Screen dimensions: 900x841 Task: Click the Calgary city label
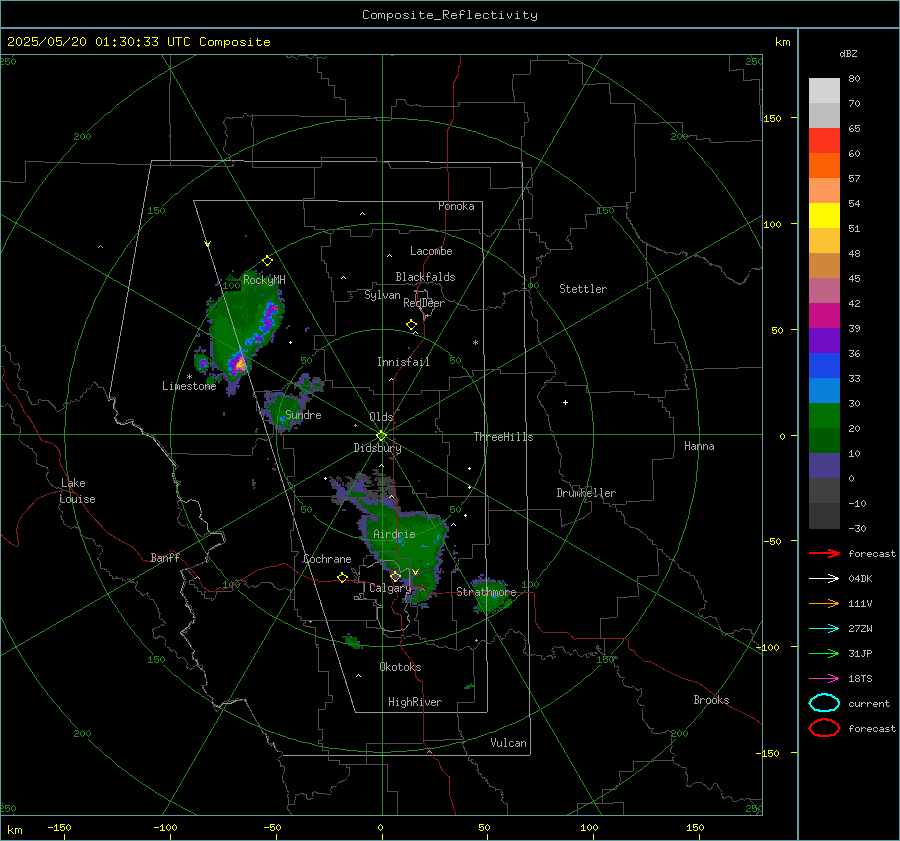(x=390, y=588)
